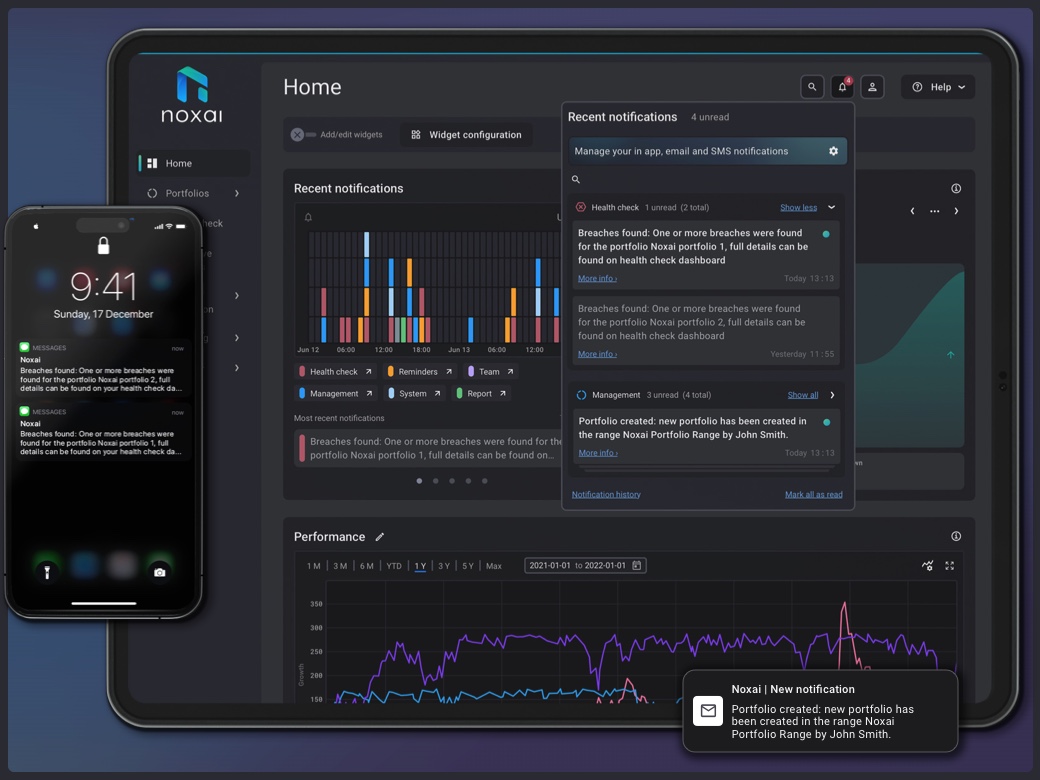Open calendar icon in date range
This screenshot has height=780, width=1040.
coord(636,566)
